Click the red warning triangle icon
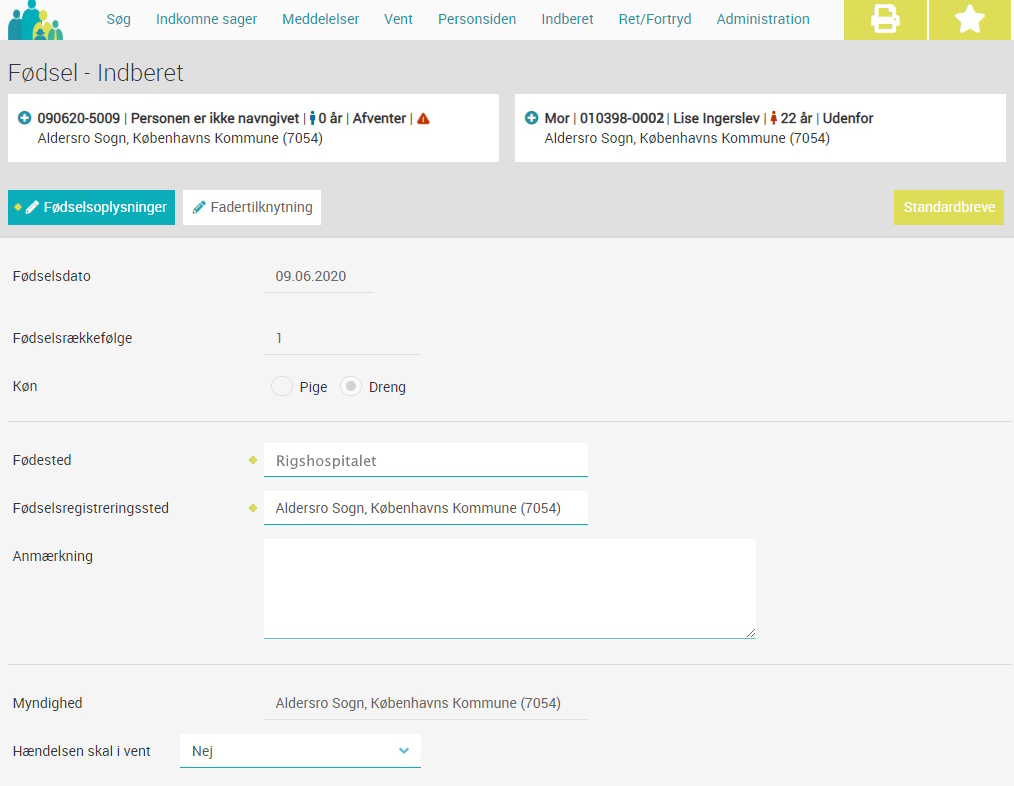 pyautogui.click(x=424, y=118)
